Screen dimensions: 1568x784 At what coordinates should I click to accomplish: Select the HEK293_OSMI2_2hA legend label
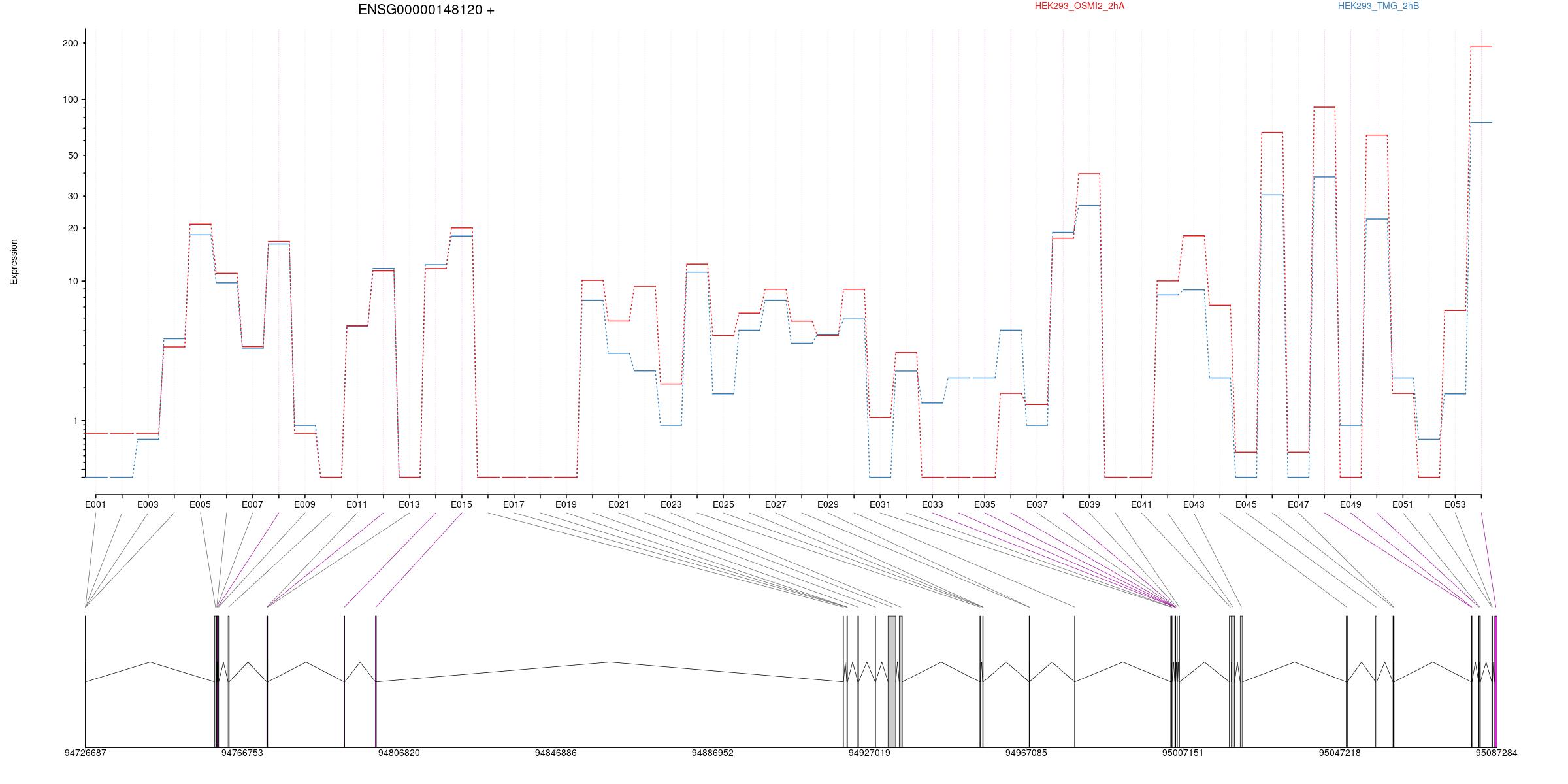(x=1079, y=6)
